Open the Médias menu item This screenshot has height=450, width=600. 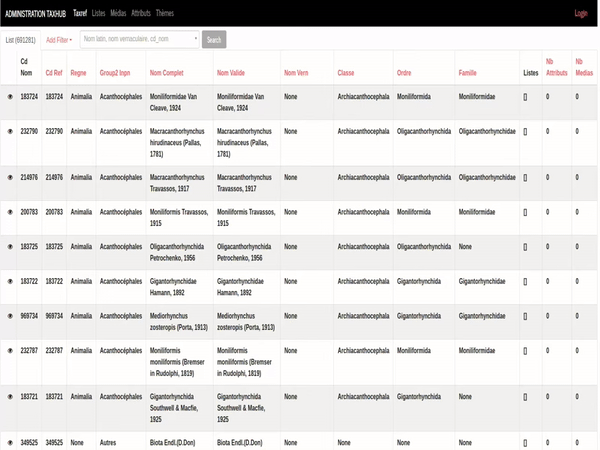pos(118,13)
